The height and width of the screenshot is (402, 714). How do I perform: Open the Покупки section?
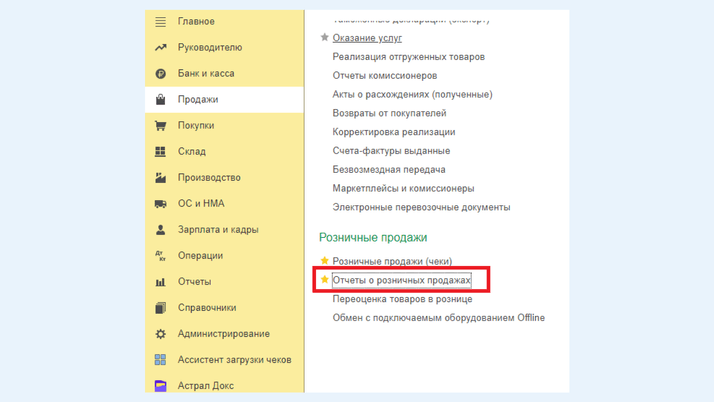tap(224, 126)
